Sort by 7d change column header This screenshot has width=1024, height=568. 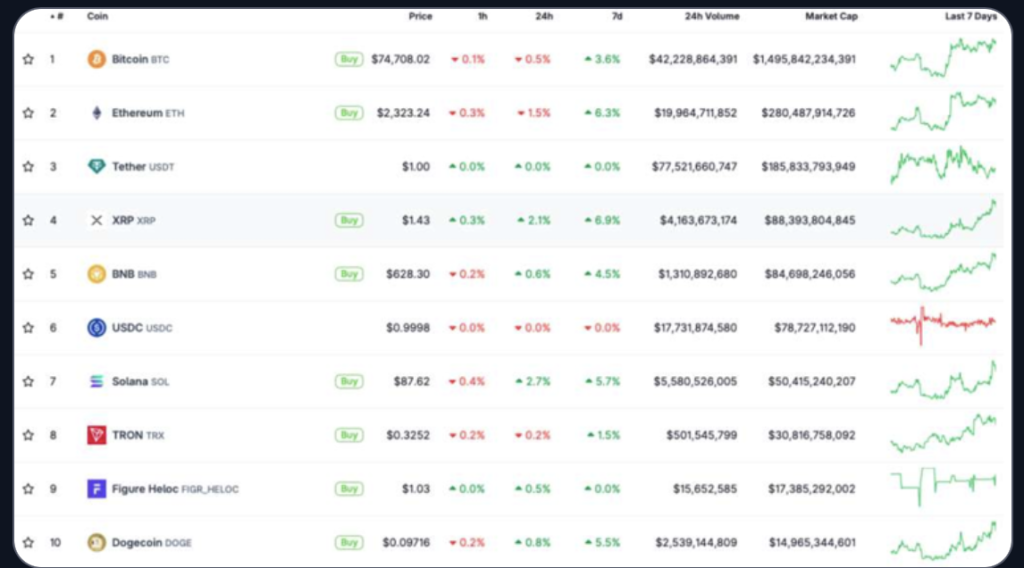pyautogui.click(x=617, y=16)
